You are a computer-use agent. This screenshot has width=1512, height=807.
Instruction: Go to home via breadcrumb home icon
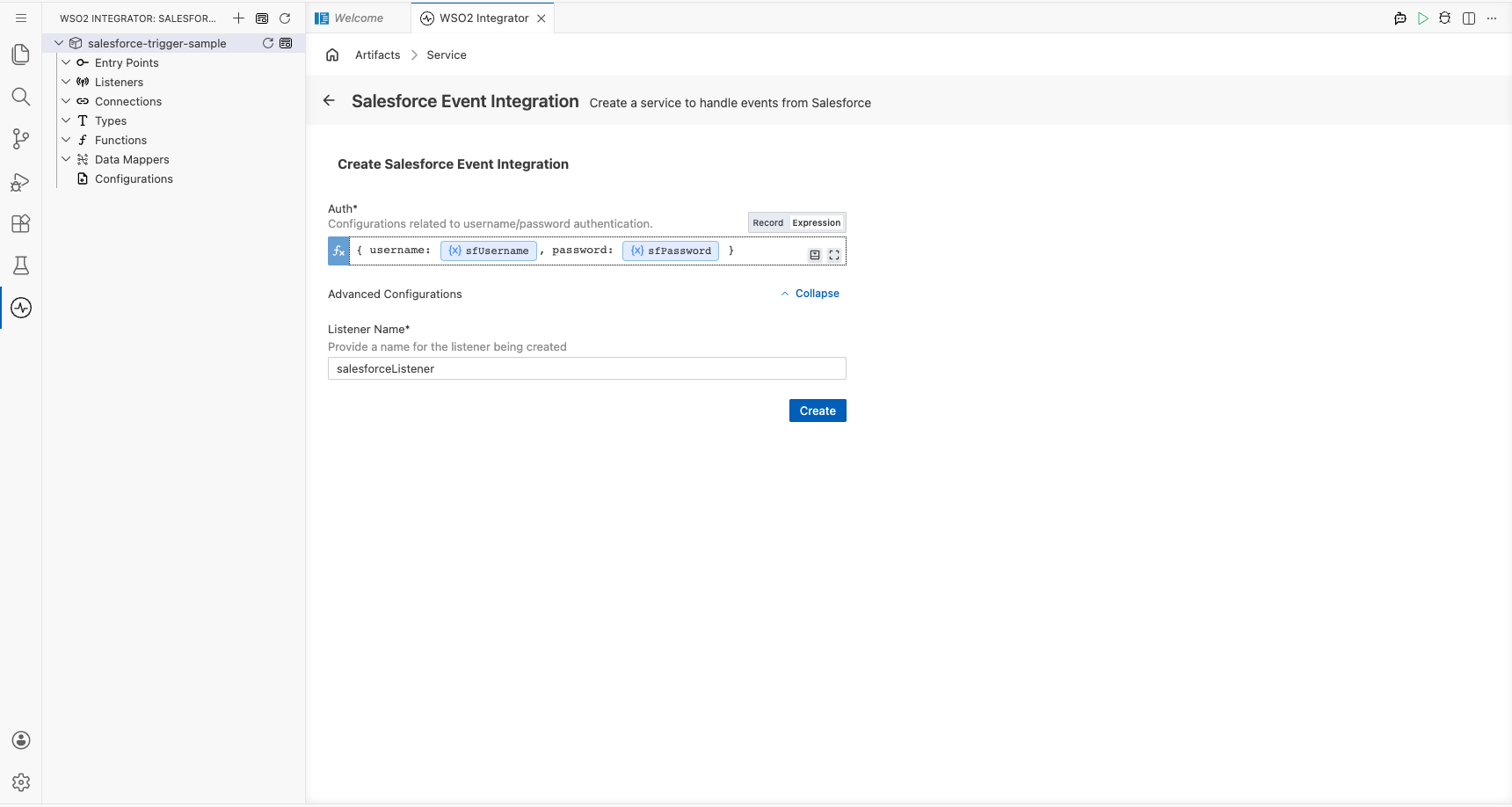332,55
